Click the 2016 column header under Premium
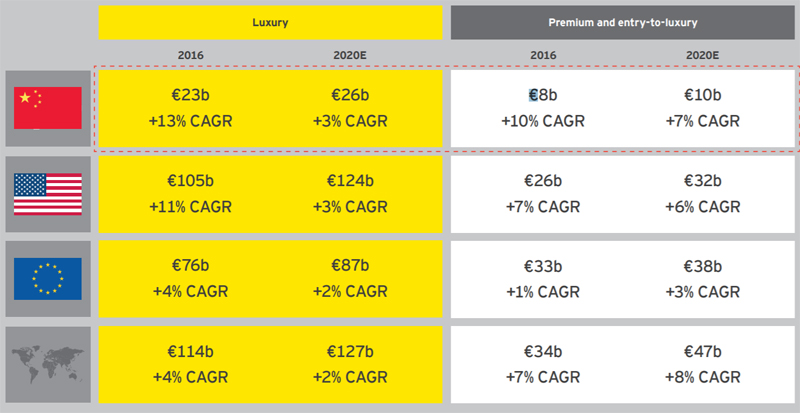 (x=542, y=54)
